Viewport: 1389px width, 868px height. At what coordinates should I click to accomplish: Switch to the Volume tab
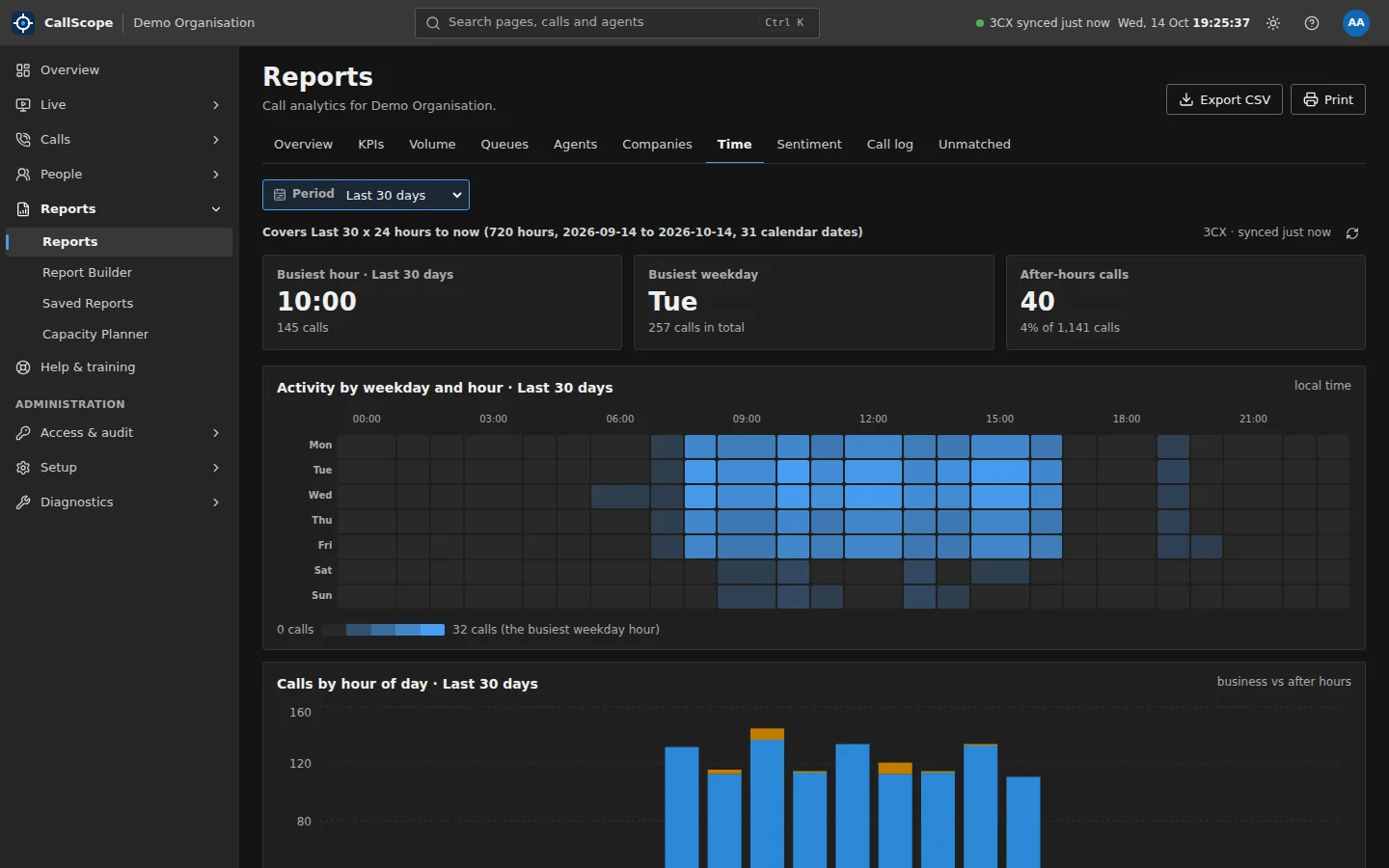(x=432, y=145)
